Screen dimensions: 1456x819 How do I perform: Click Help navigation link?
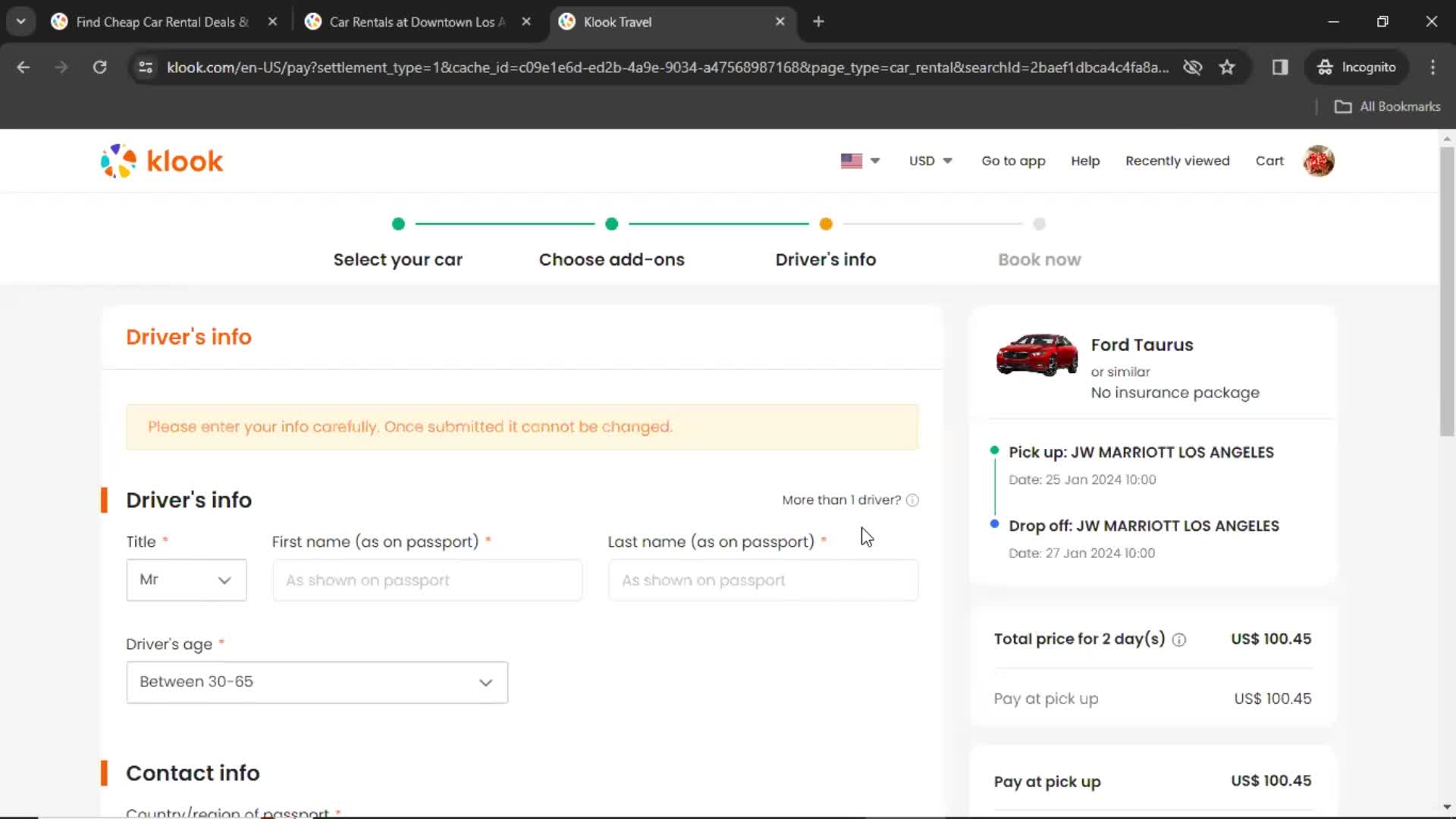click(1085, 161)
